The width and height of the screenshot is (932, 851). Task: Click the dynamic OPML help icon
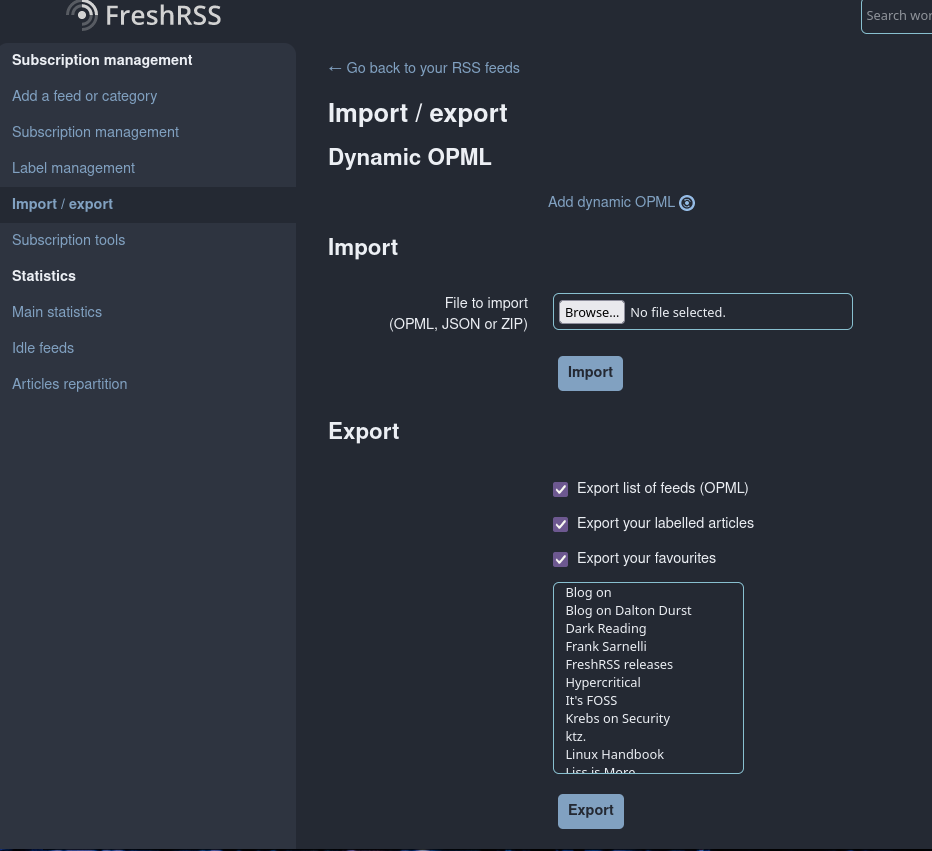tap(687, 203)
